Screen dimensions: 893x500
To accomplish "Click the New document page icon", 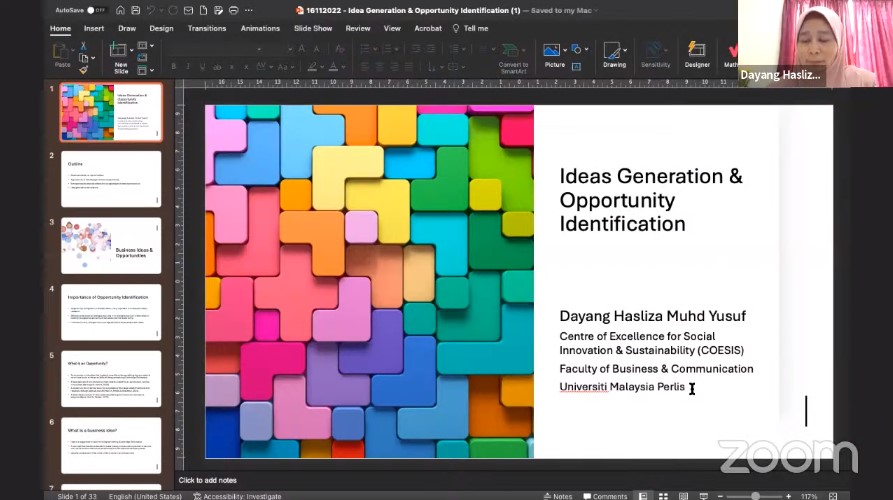I will click(203, 10).
